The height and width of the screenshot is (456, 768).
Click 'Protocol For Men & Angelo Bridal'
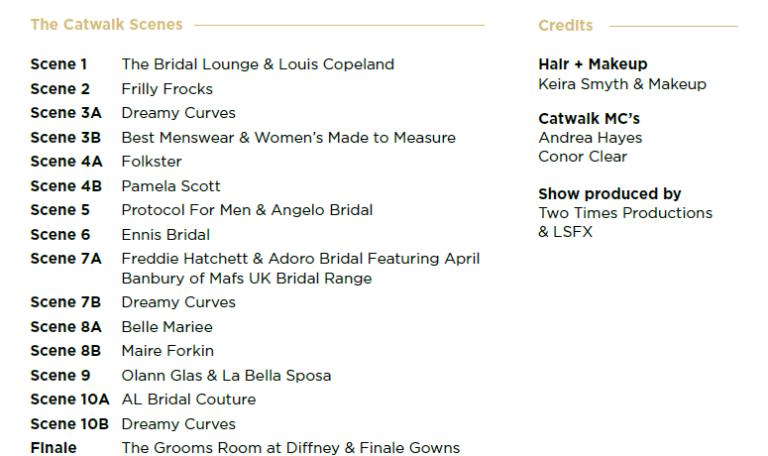click(x=247, y=210)
